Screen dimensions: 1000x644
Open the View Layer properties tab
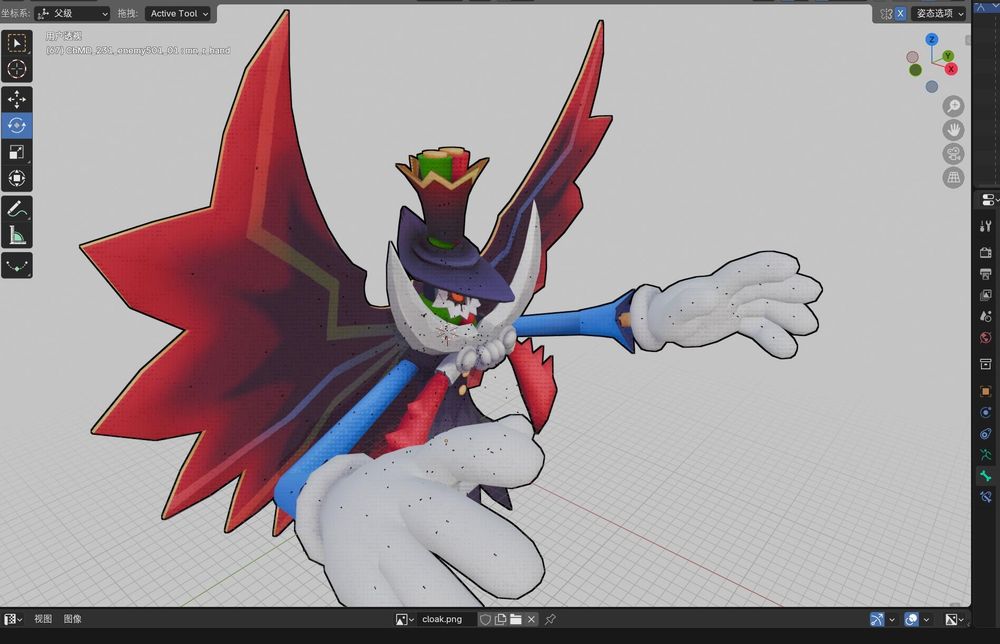tap(985, 295)
